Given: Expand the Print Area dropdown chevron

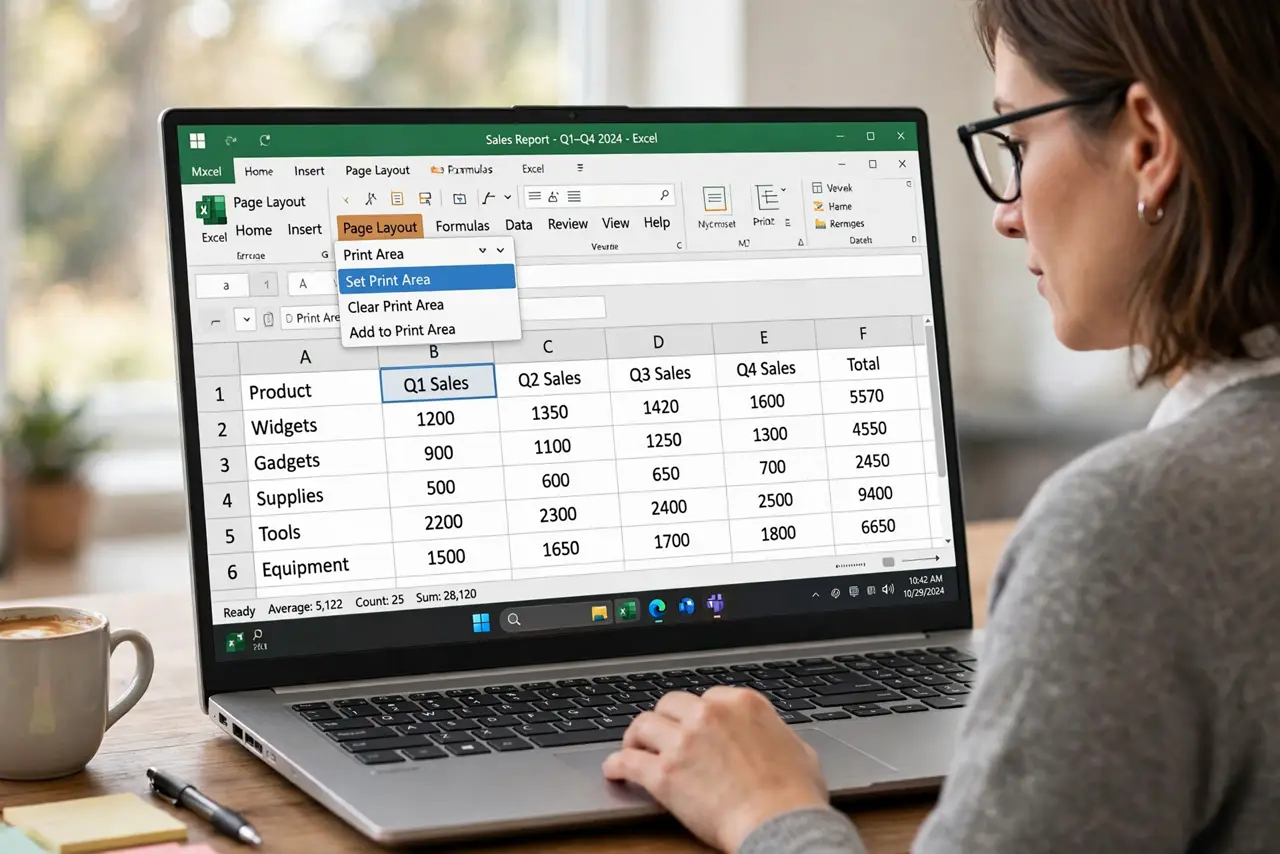Looking at the screenshot, I should click(500, 251).
